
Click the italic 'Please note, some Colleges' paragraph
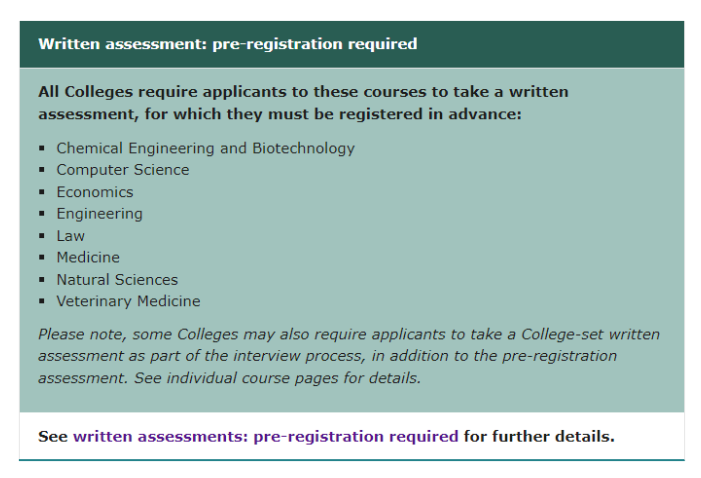[x=348, y=356]
